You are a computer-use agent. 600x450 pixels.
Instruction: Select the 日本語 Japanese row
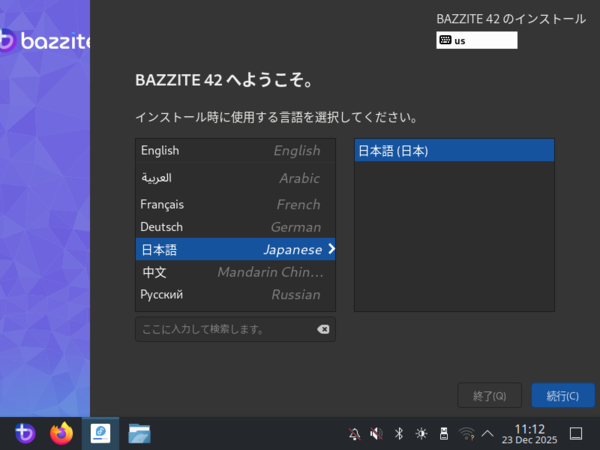(x=235, y=249)
